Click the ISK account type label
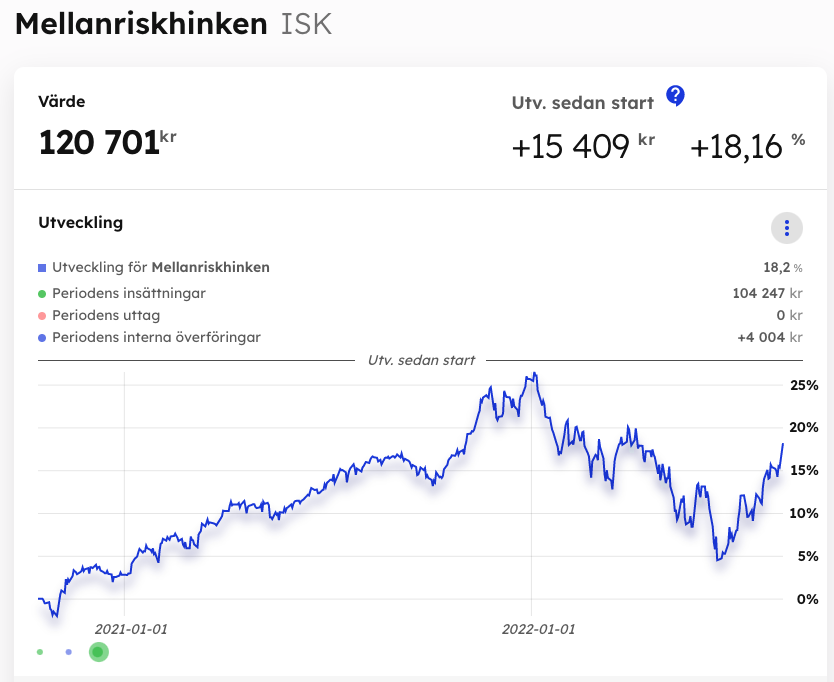834x682 pixels. coord(304,24)
